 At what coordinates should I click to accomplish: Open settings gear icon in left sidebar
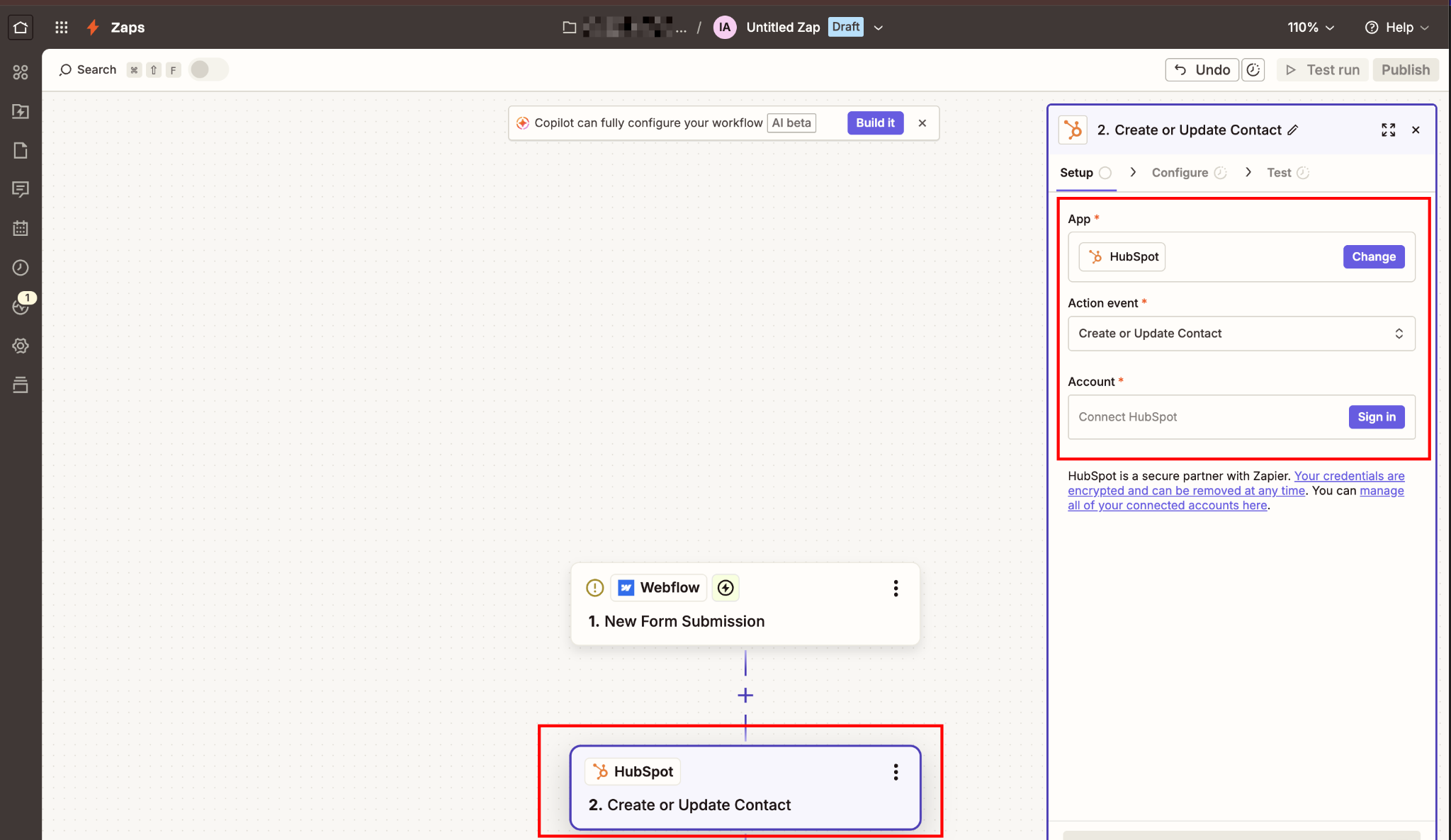(21, 346)
